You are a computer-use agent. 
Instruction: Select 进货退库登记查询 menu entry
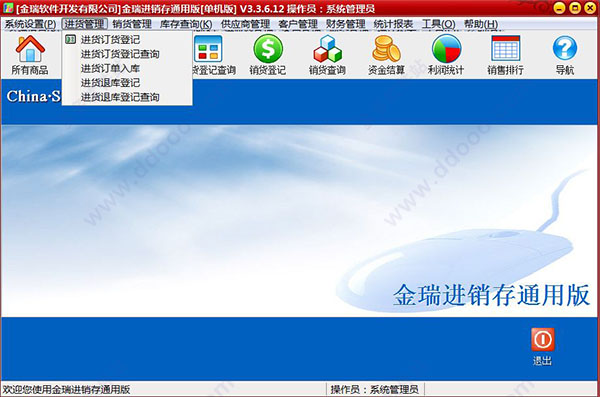point(127,97)
